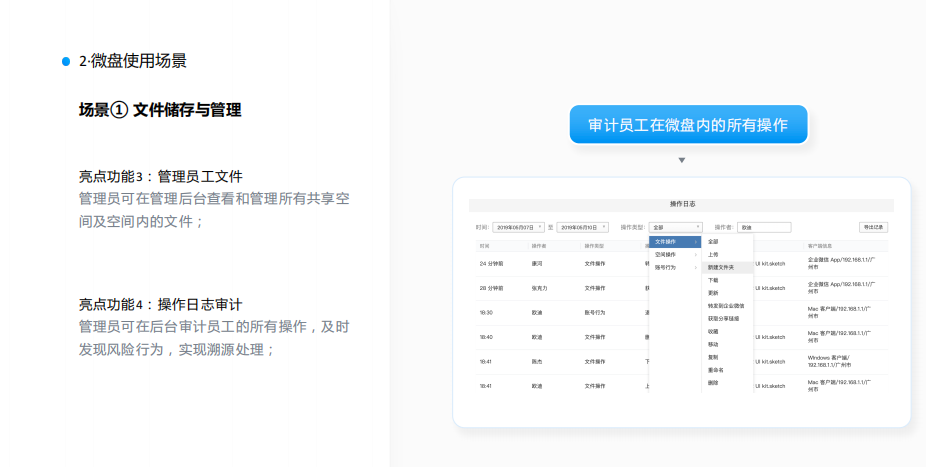Expand the 操作类型 combo box showing 全部

tap(675, 227)
